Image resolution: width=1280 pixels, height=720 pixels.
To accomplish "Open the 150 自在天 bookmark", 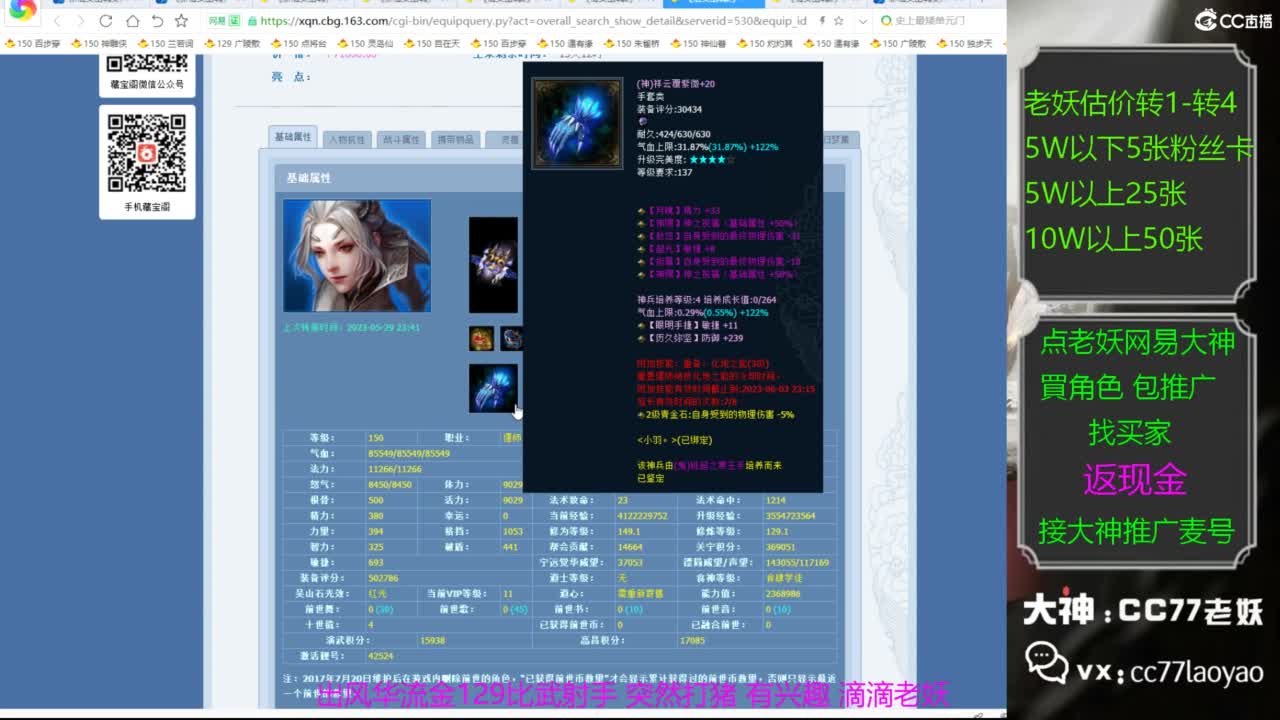I will pyautogui.click(x=432, y=44).
